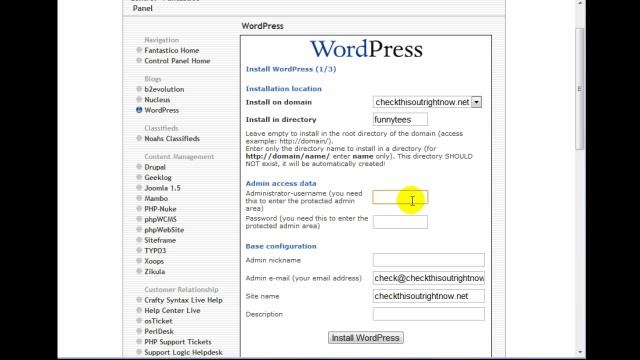Click bullet icon beside Crafty Syntax Live Help
Viewport: 640px width, 360px height.
pos(139,300)
